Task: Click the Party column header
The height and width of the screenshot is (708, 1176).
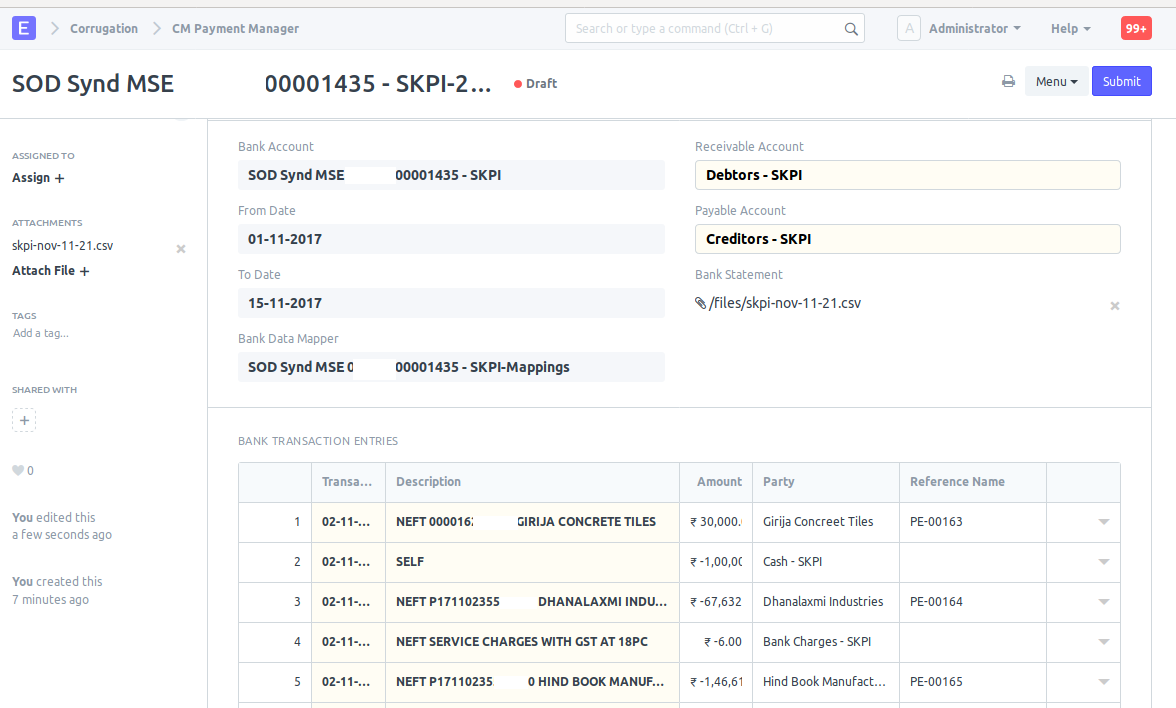Action: [826, 482]
